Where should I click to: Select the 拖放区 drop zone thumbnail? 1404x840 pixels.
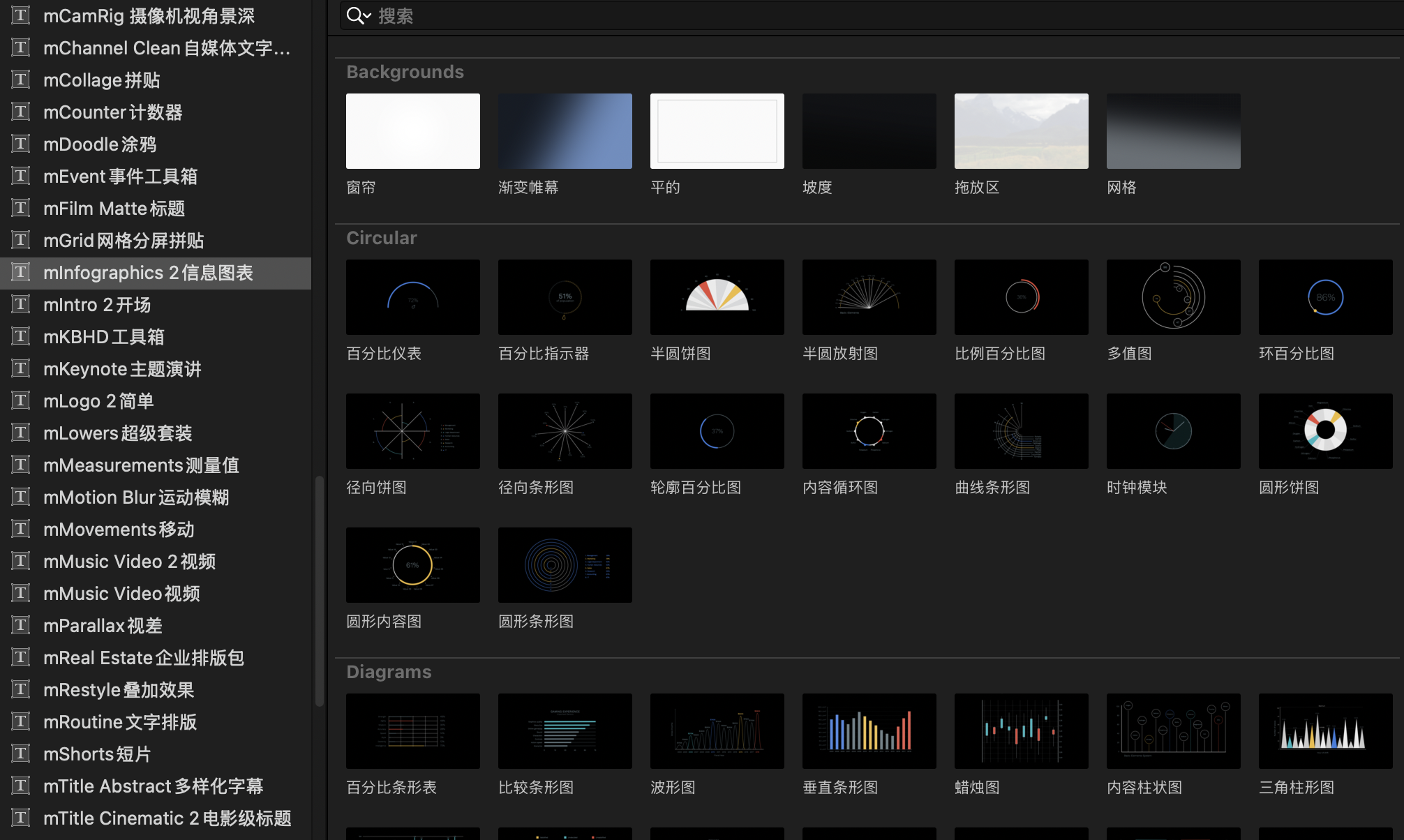tap(1022, 131)
